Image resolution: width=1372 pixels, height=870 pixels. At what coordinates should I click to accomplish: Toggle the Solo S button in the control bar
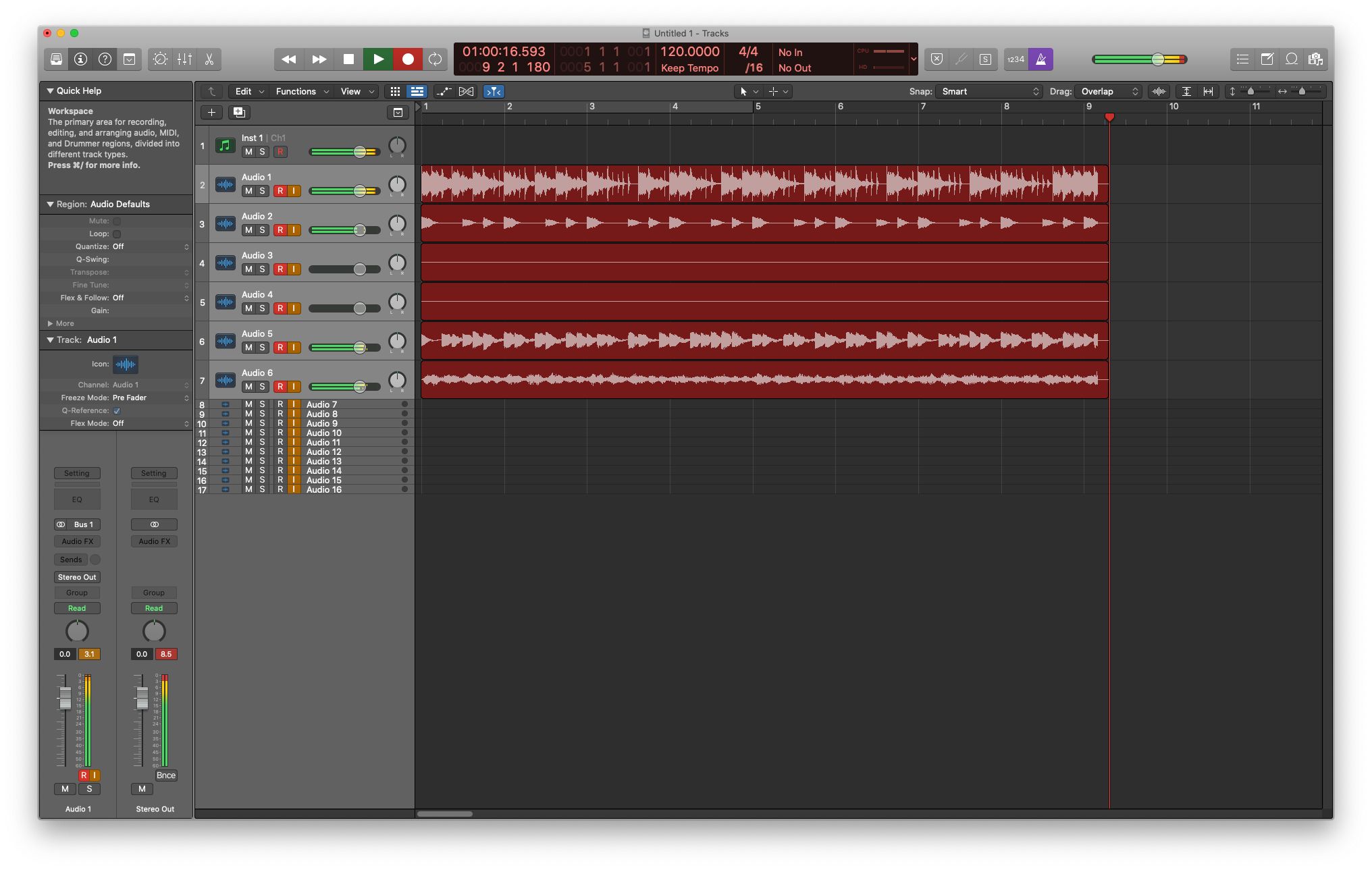985,59
